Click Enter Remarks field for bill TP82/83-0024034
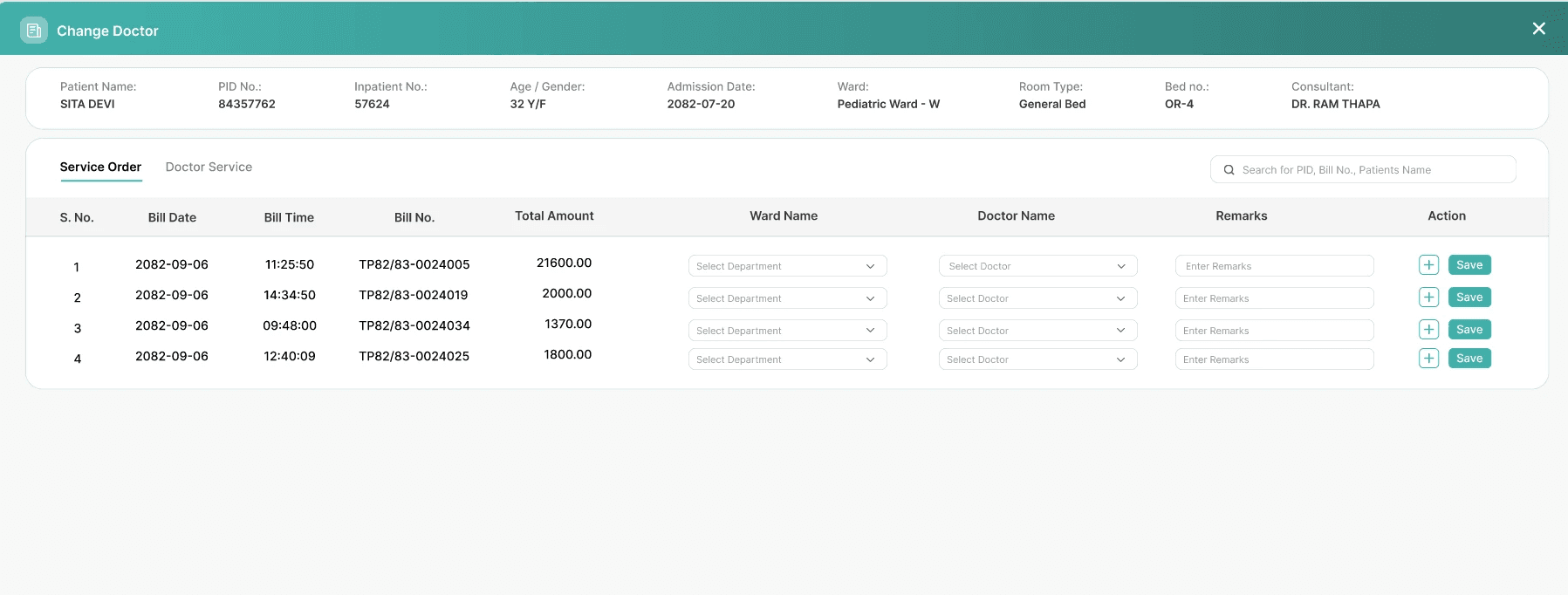This screenshot has width=1568, height=595. pyautogui.click(x=1274, y=331)
